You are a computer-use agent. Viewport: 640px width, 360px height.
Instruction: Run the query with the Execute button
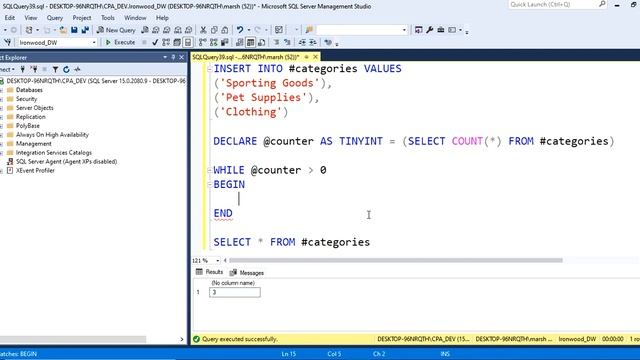coord(120,42)
